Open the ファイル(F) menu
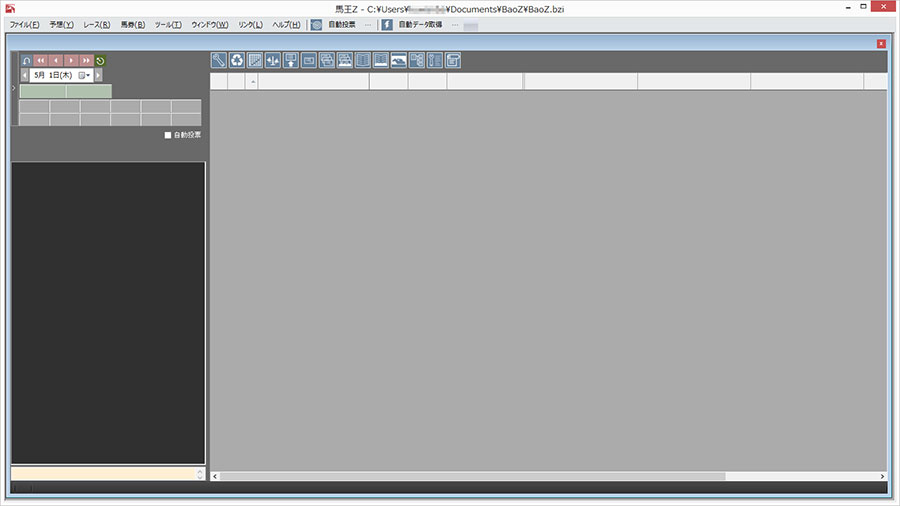This screenshot has height=506, width=900. 24,25
